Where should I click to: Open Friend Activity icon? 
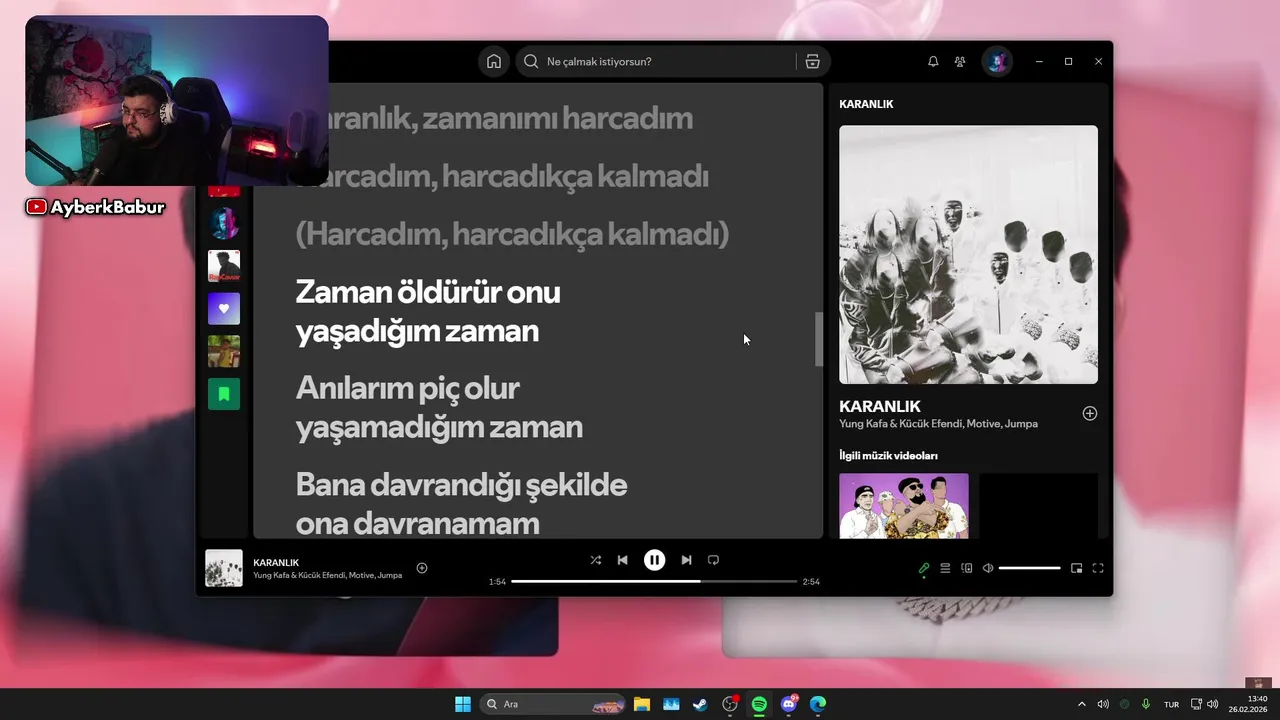pos(960,61)
